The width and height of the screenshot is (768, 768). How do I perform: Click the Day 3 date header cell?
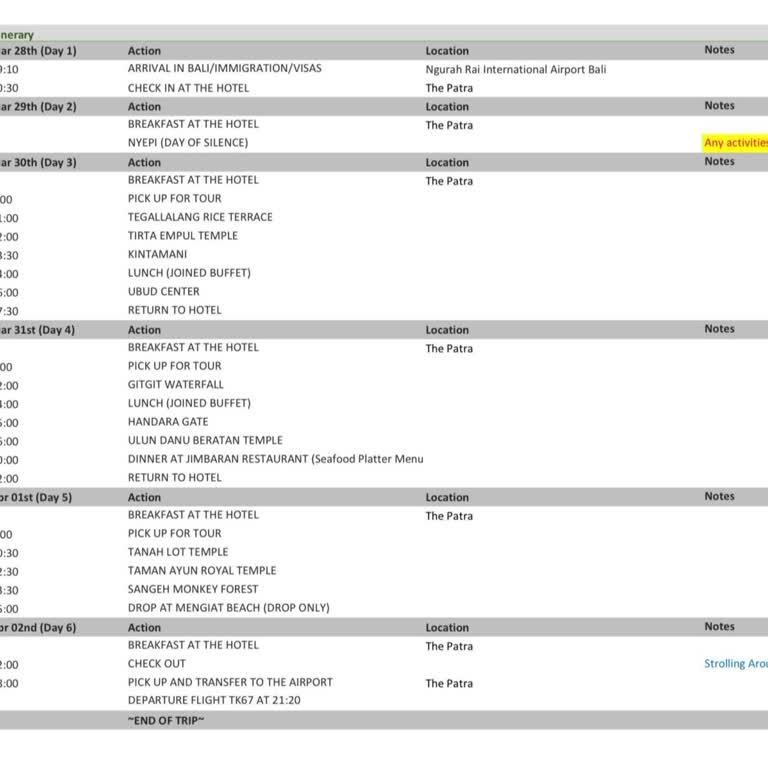[38, 163]
